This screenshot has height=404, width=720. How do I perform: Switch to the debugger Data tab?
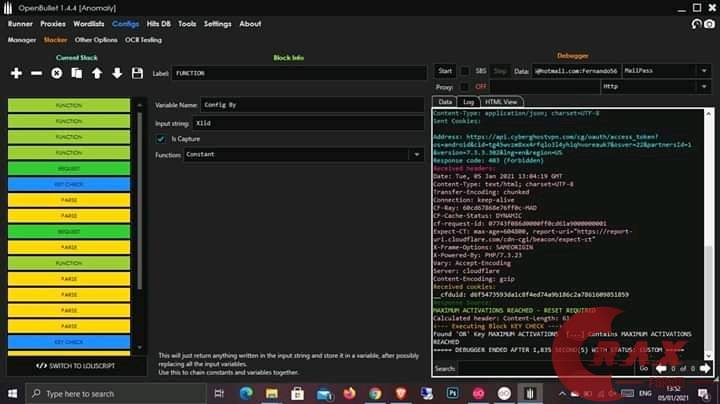click(445, 102)
